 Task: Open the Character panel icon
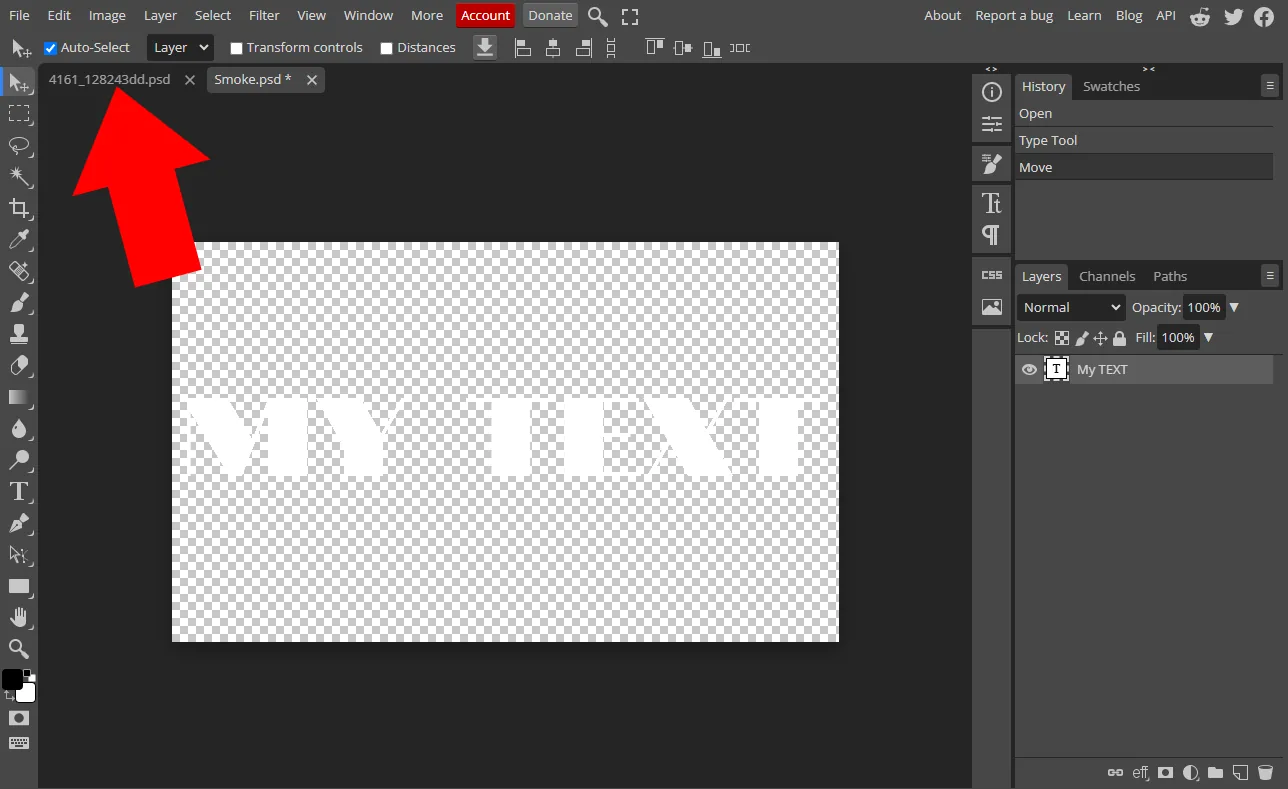[992, 204]
